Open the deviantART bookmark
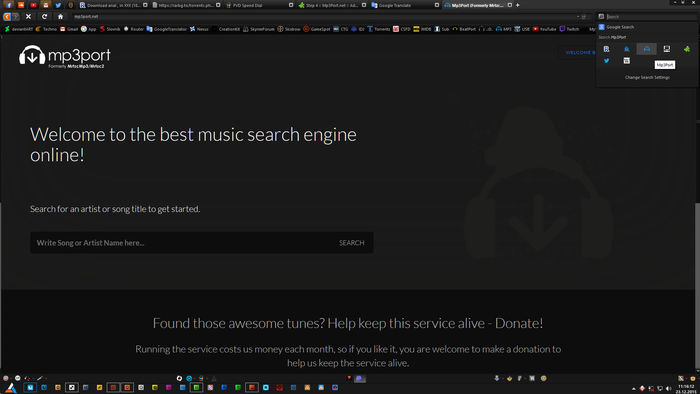This screenshot has width=700, height=394. point(19,29)
